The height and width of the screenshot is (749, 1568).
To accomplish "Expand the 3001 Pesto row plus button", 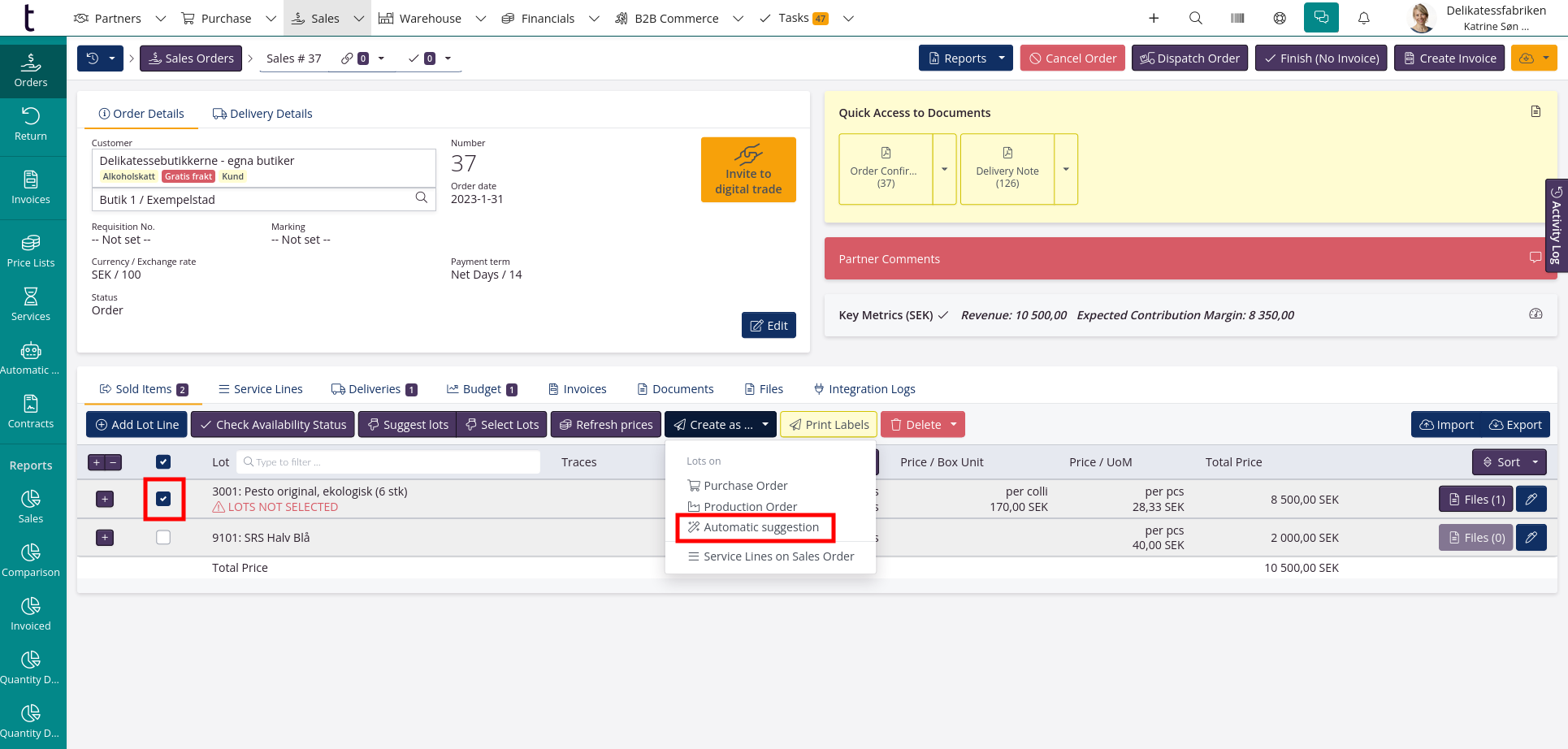I will click(105, 499).
